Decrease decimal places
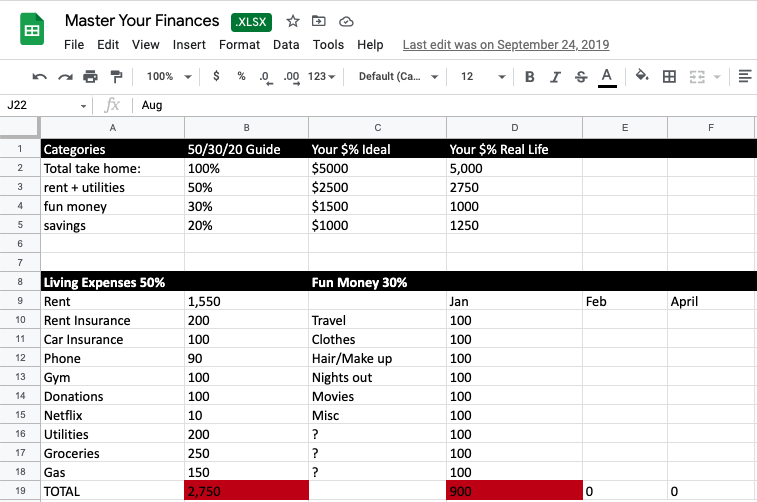This screenshot has height=502, width=757. pyautogui.click(x=266, y=77)
